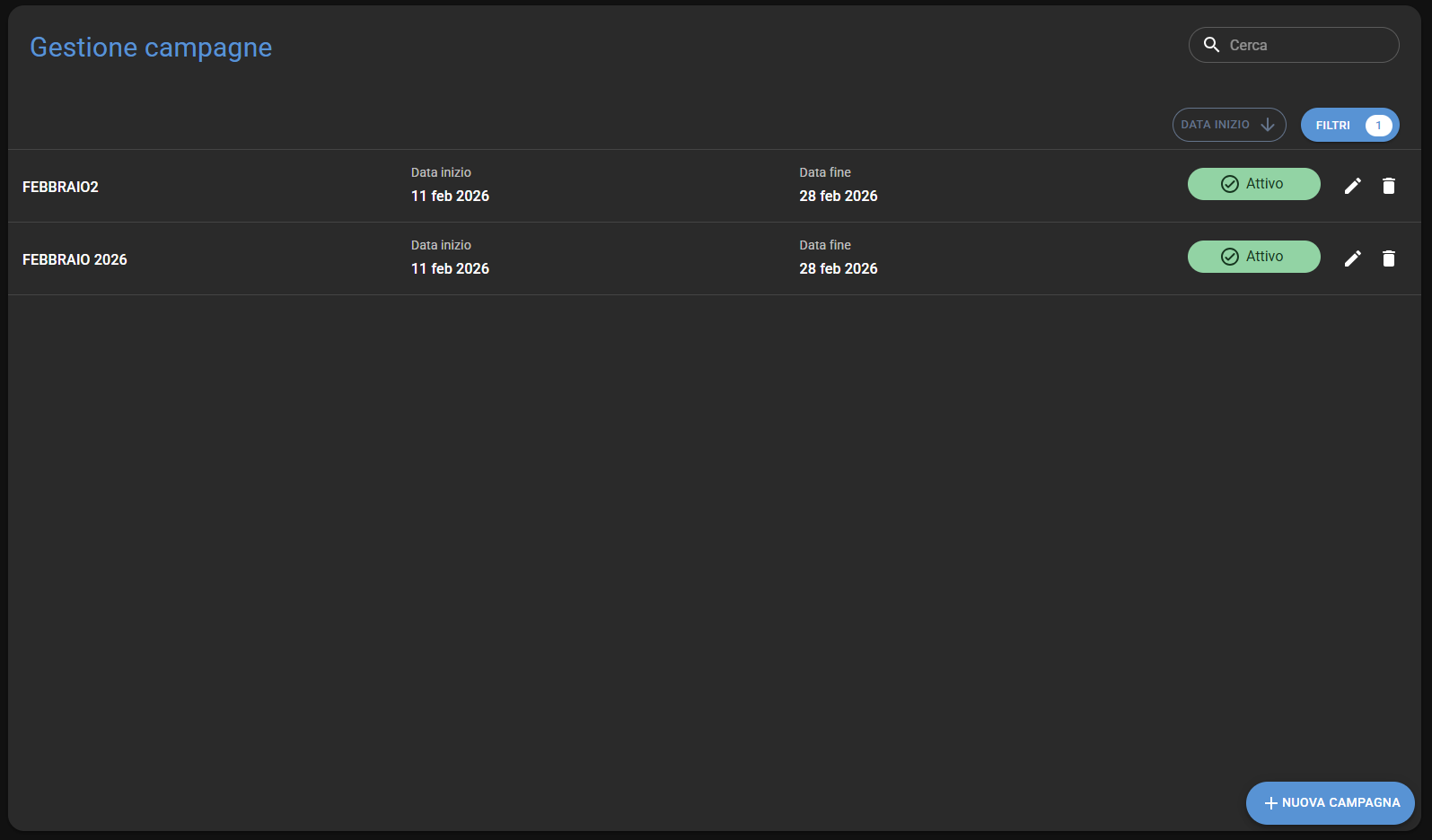Click end date 28 feb 2026 of FEBBRAIO 2026

(x=839, y=268)
